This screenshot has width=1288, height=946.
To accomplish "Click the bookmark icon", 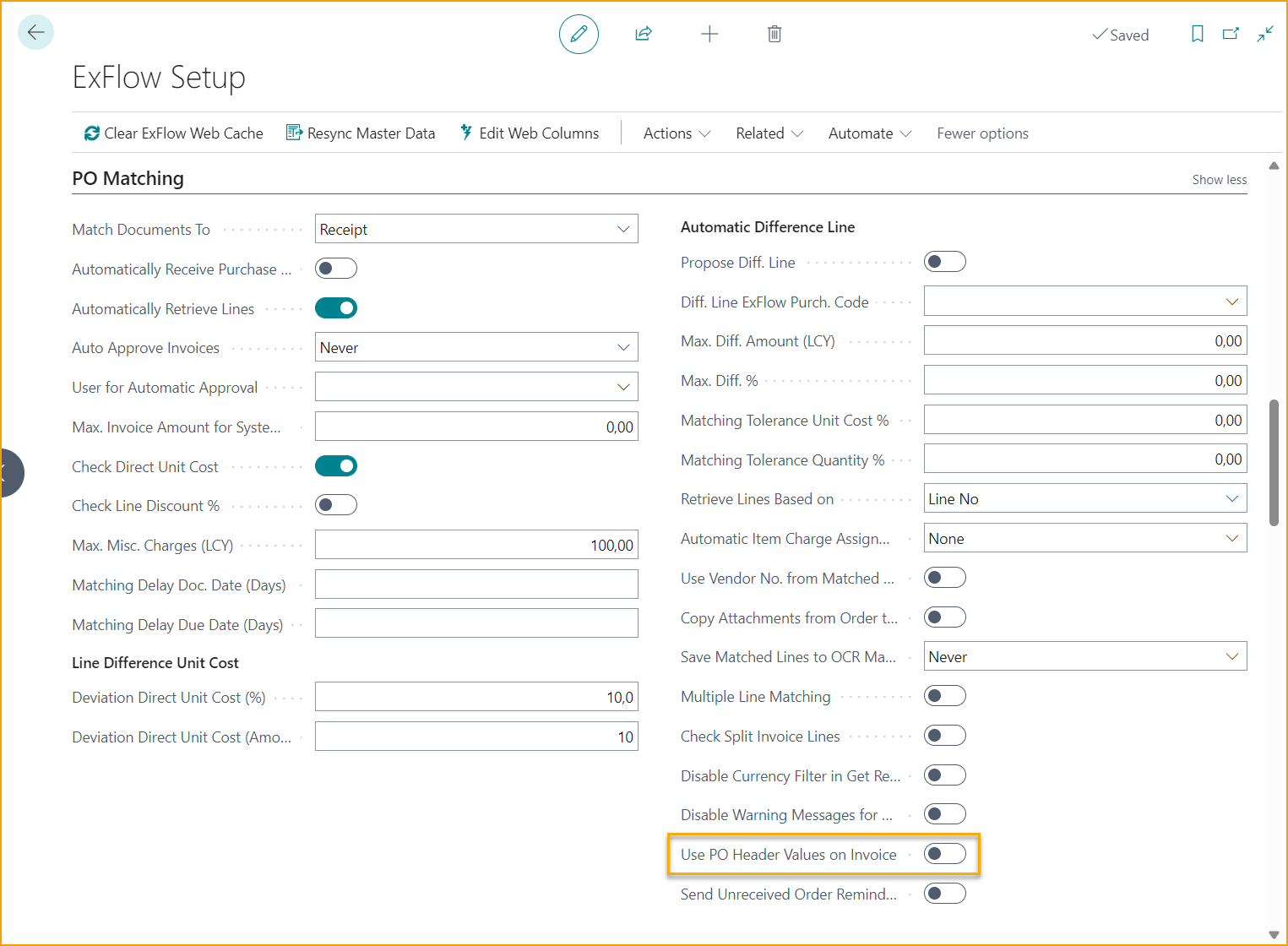I will tap(1198, 34).
